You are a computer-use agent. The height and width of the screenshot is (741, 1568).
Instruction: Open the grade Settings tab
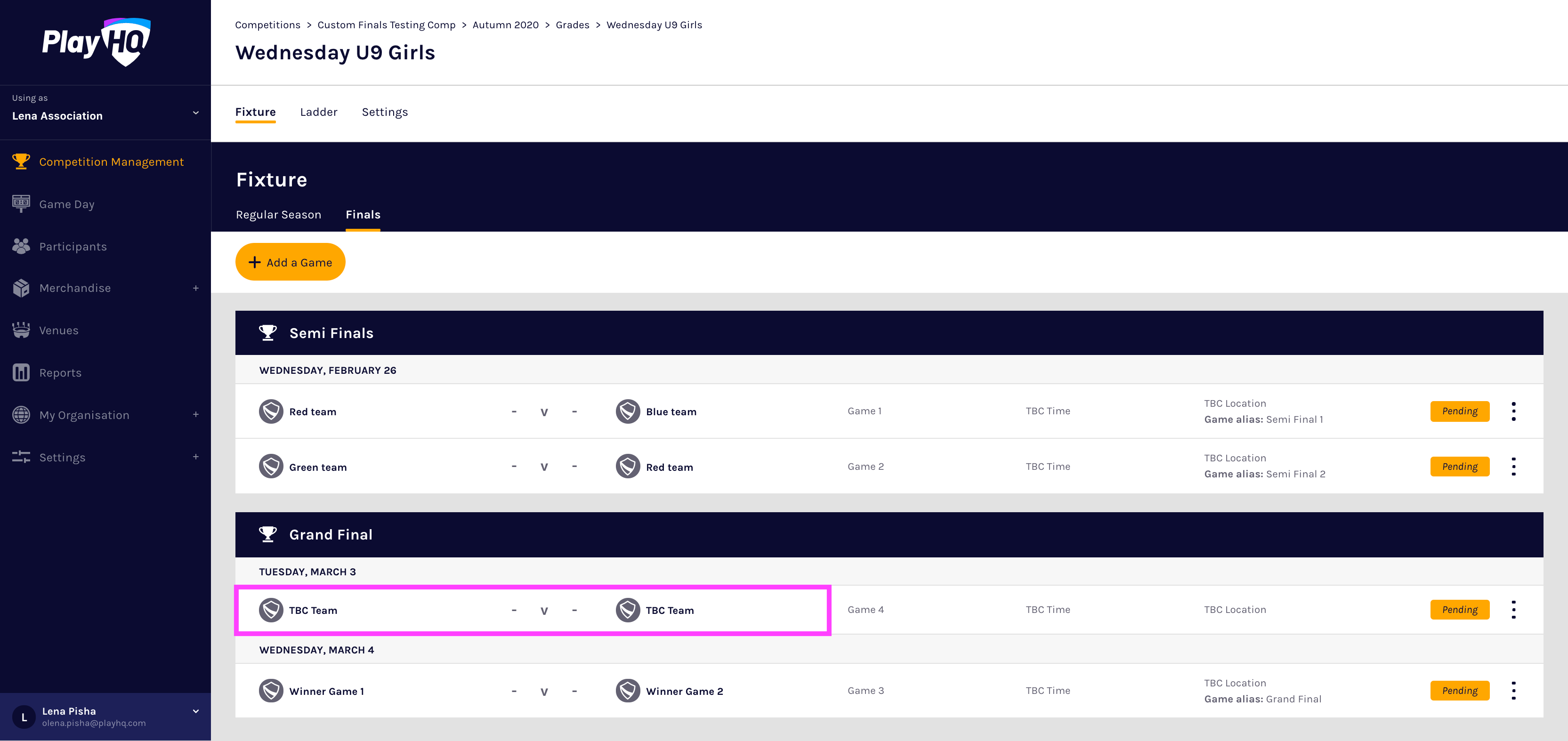tap(385, 112)
